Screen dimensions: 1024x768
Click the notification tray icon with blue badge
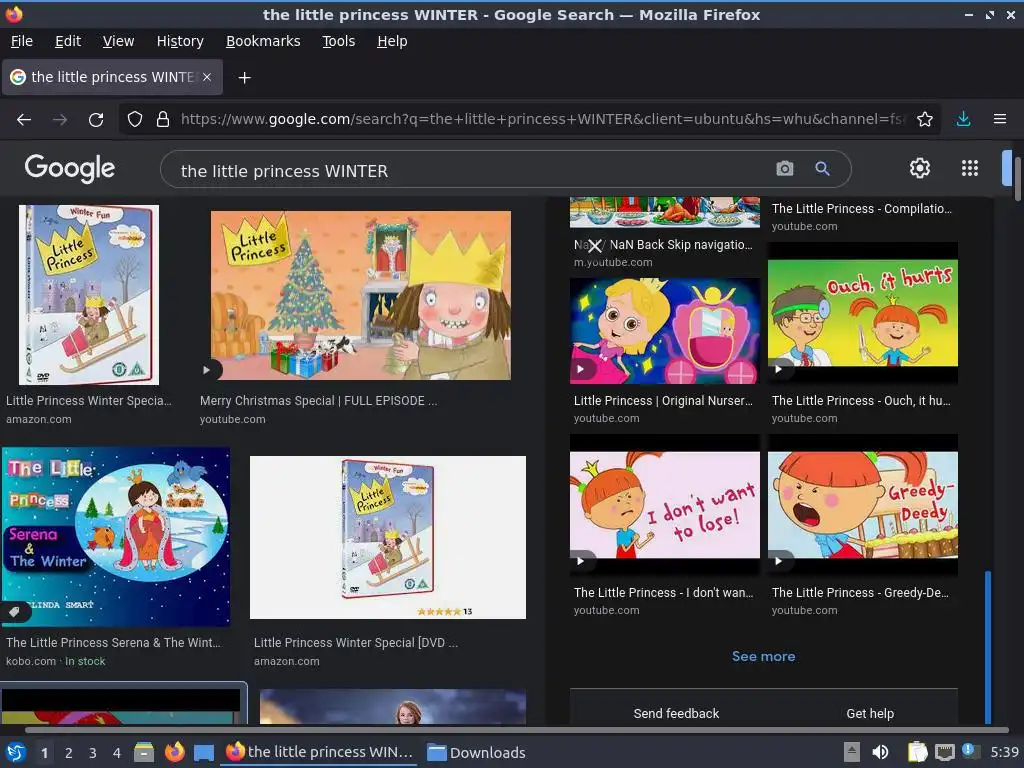click(x=969, y=751)
